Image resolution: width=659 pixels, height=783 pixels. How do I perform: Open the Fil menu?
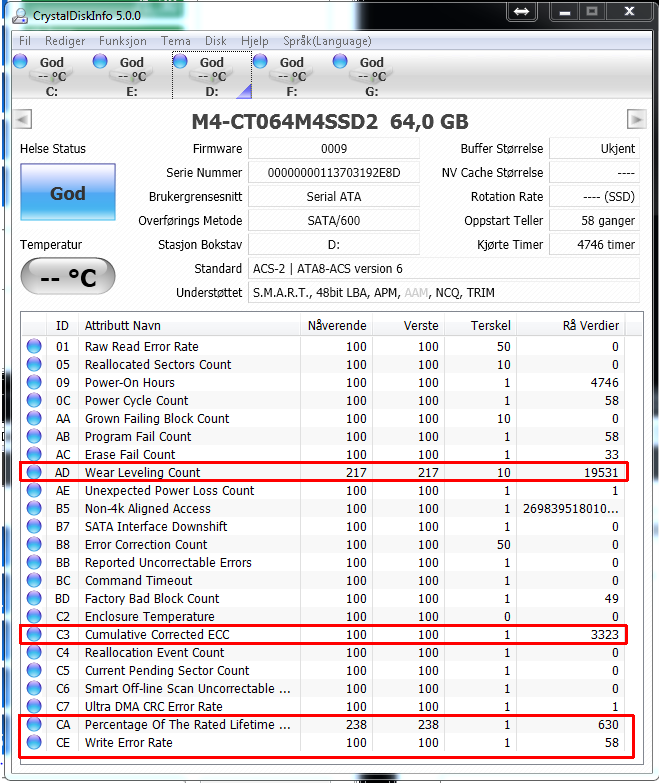point(24,41)
